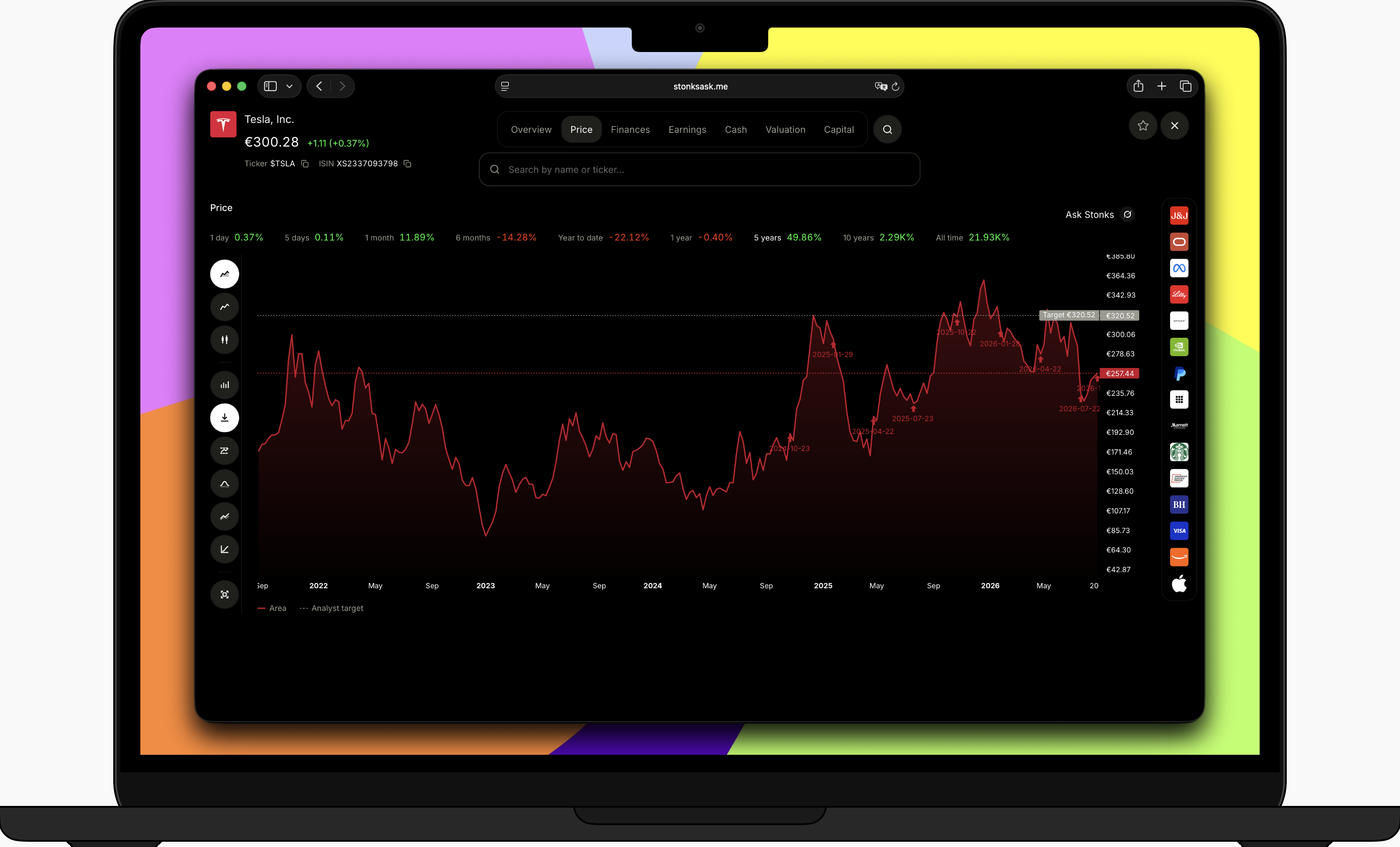The height and width of the screenshot is (847, 1400).
Task: Open the Eli Lilly stock
Action: click(x=1179, y=294)
